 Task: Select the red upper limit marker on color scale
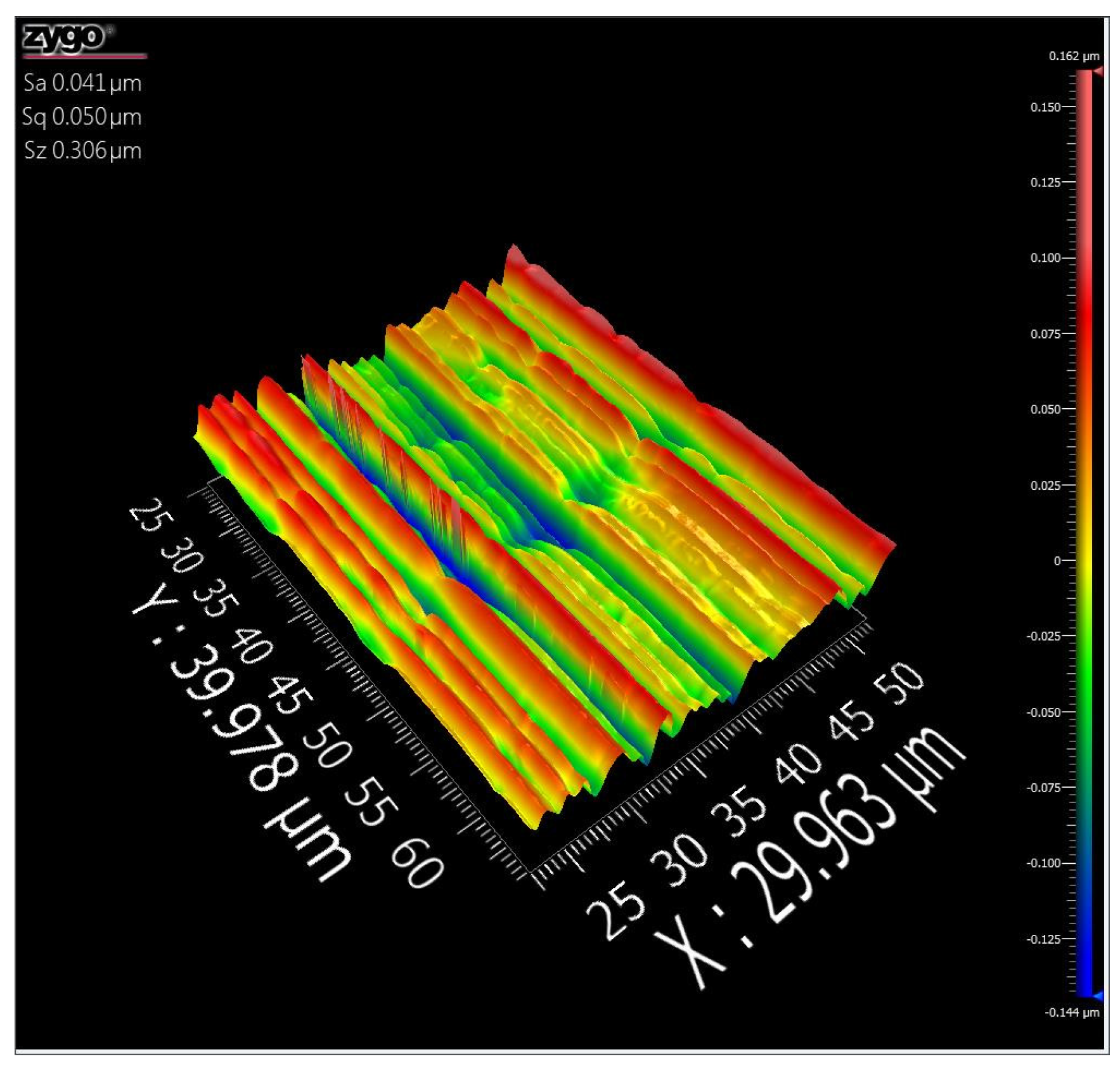pos(1098,71)
